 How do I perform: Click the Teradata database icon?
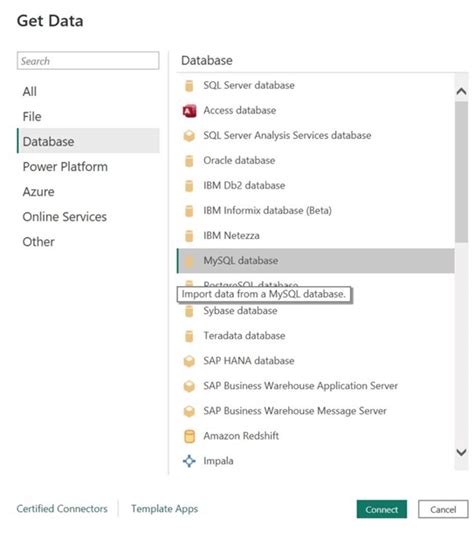pyautogui.click(x=189, y=336)
